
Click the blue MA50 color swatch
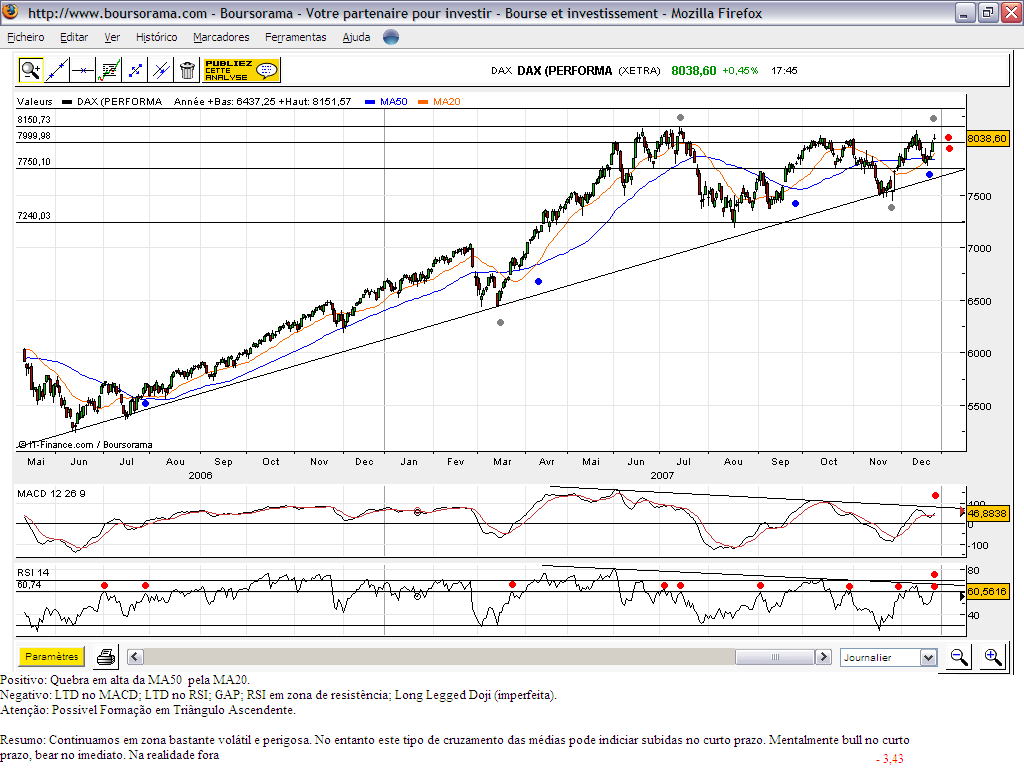point(370,102)
